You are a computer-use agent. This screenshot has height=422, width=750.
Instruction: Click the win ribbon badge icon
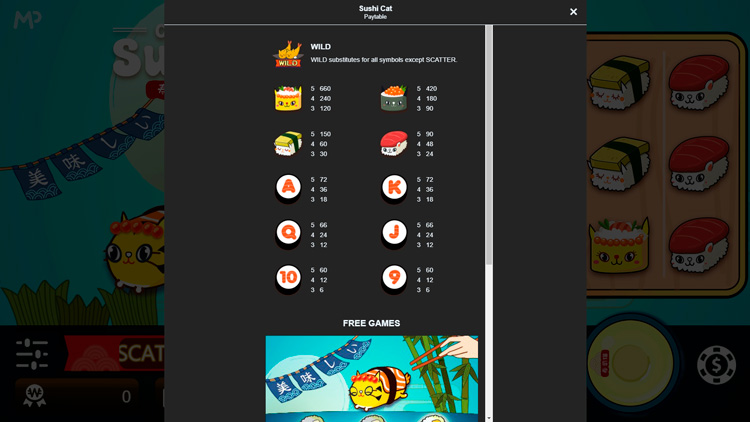click(34, 396)
